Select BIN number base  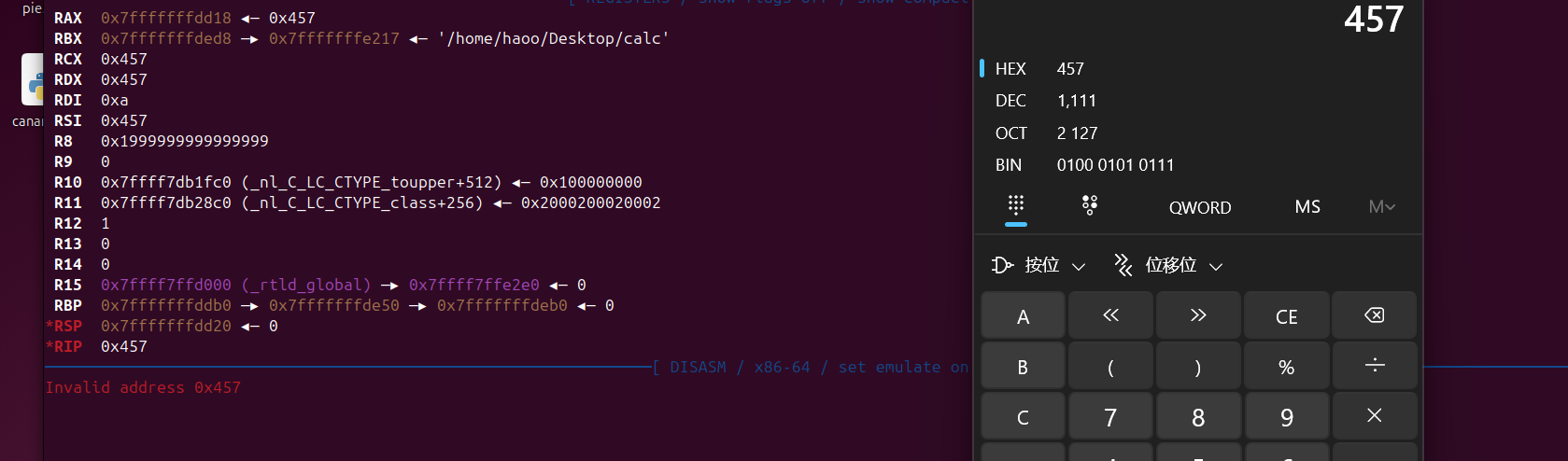coord(1009,165)
